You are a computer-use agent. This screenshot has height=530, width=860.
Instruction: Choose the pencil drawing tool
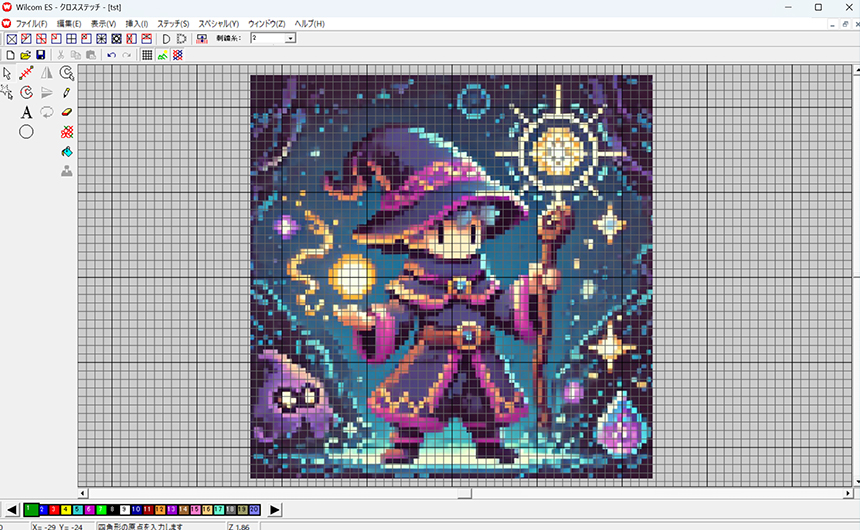[x=67, y=92]
